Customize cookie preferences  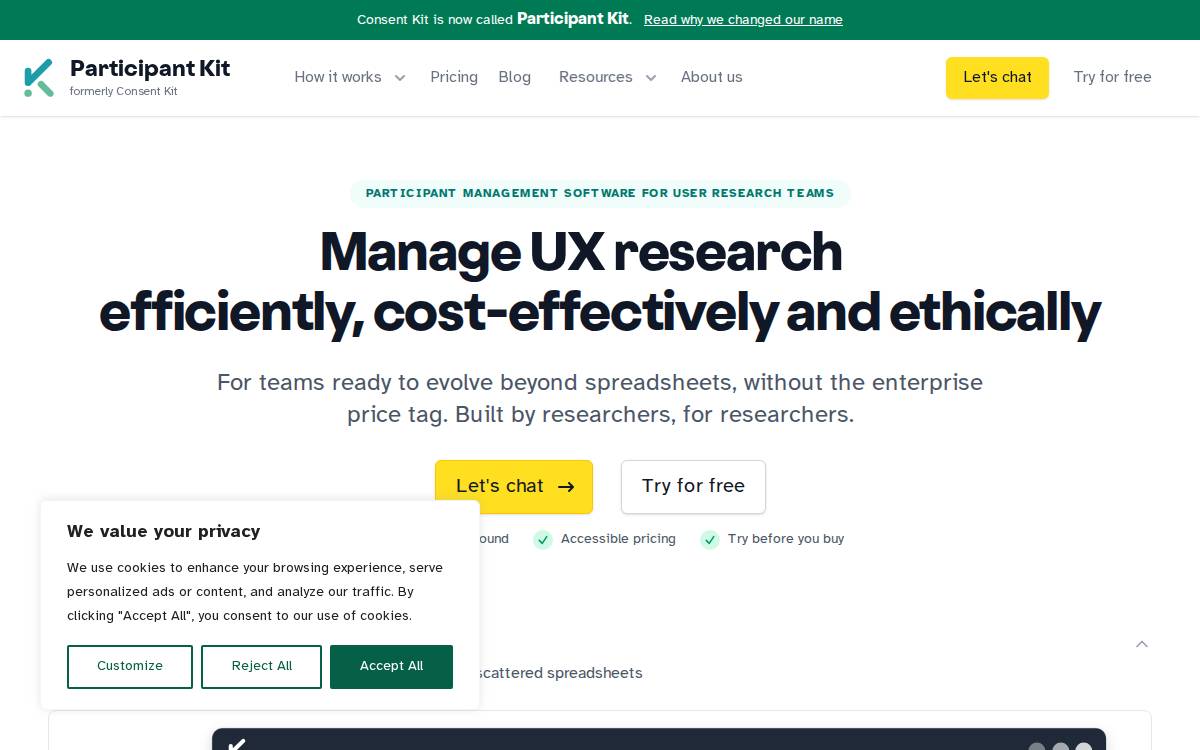130,666
